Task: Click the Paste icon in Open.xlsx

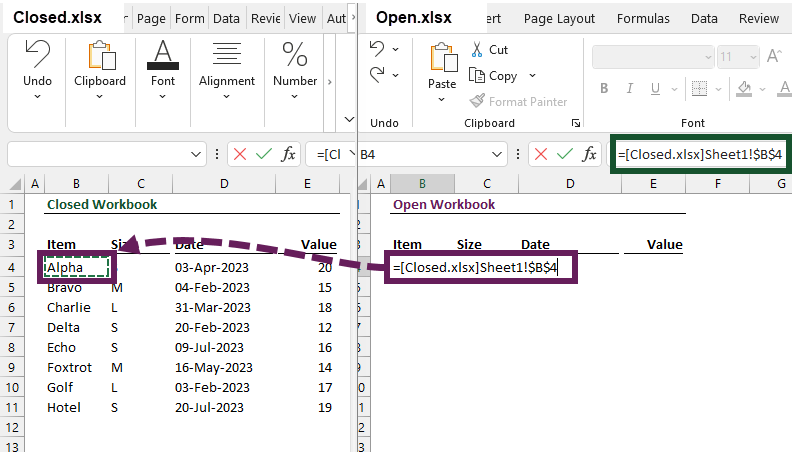Action: [443, 57]
